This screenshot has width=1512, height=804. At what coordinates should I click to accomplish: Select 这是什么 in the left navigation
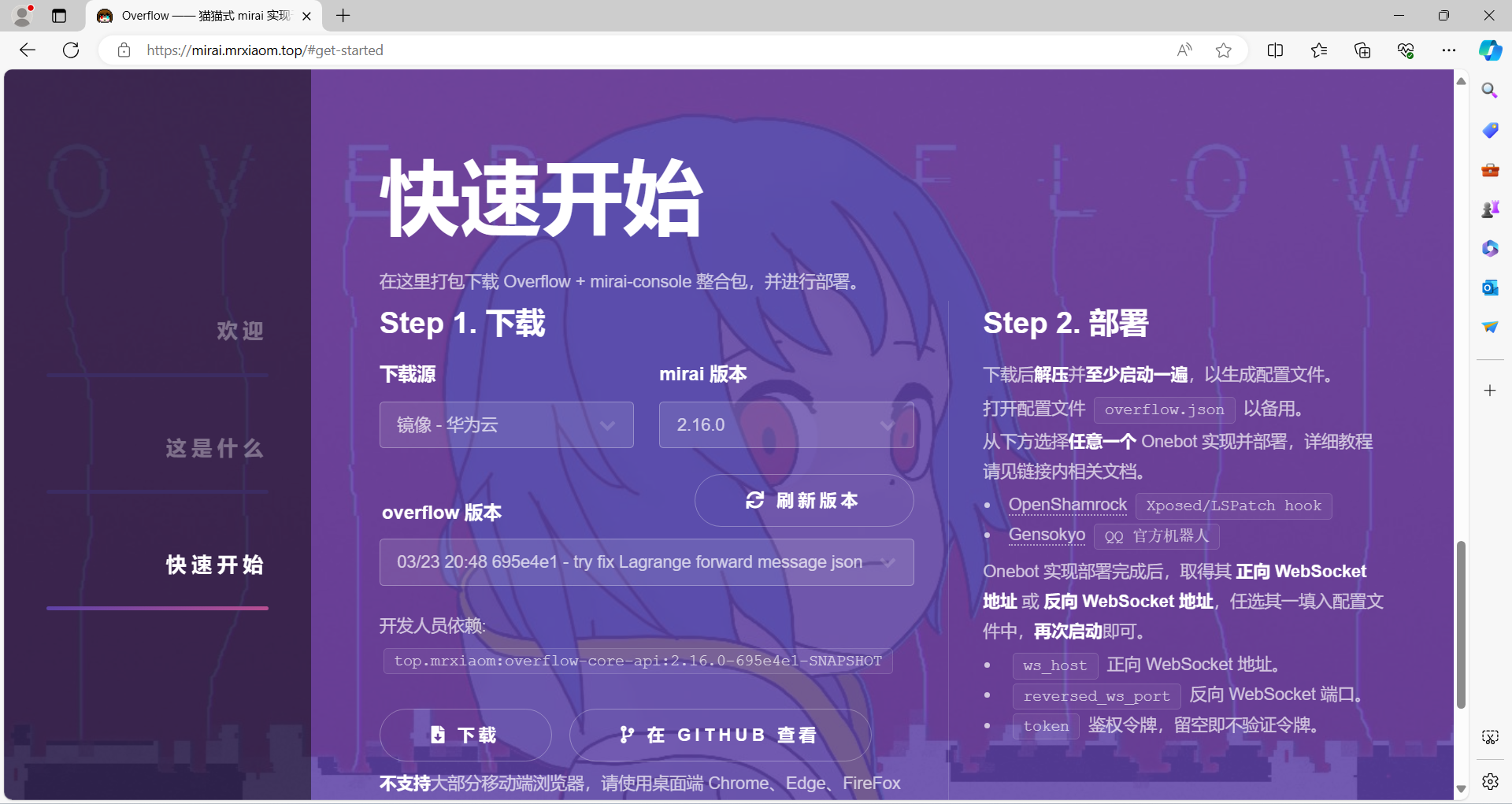(213, 448)
